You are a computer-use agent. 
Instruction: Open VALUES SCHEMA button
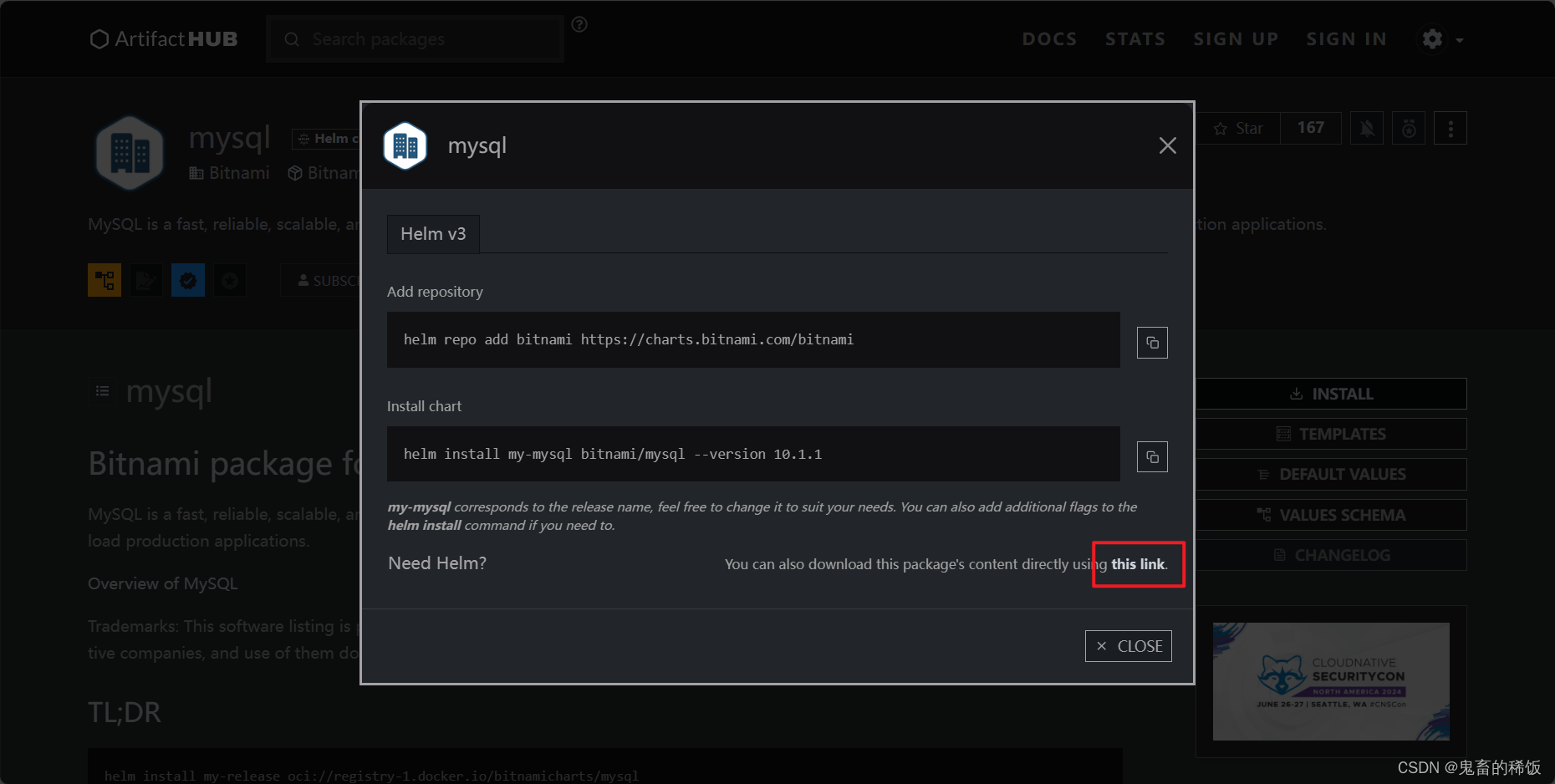1331,515
